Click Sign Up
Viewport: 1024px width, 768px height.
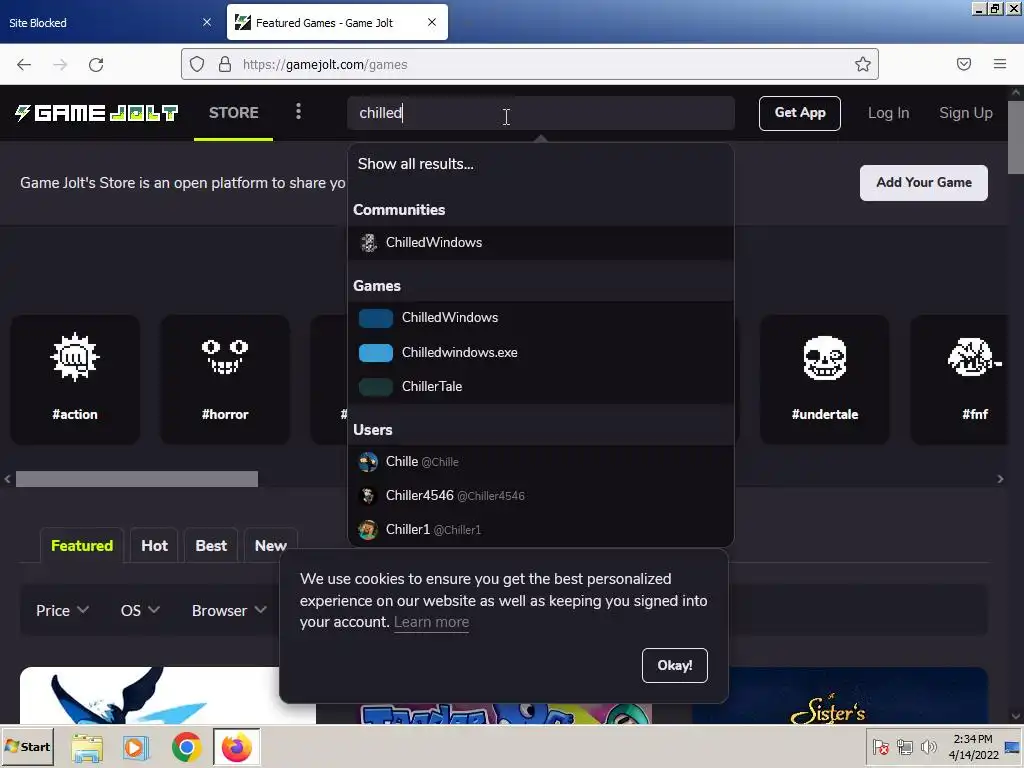click(x=965, y=113)
